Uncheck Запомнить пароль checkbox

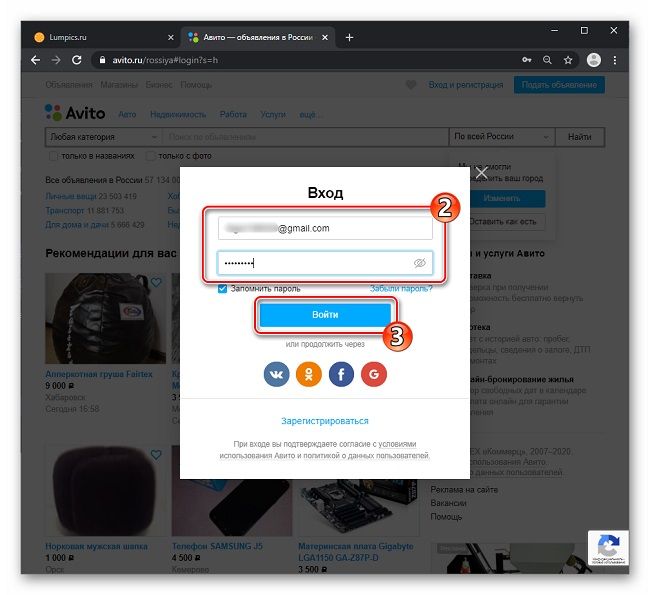222,289
